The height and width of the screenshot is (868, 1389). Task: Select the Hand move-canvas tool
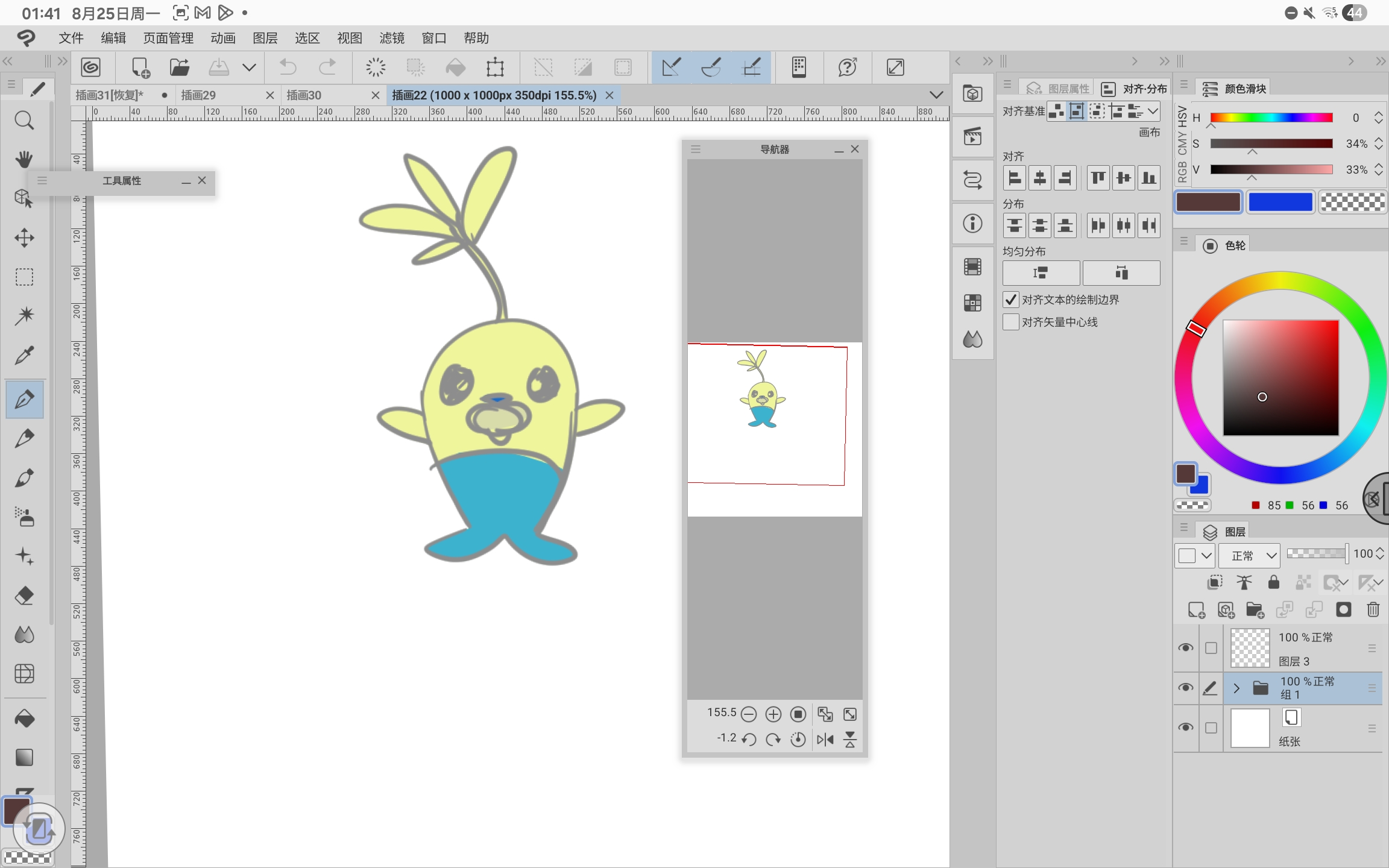click(24, 159)
